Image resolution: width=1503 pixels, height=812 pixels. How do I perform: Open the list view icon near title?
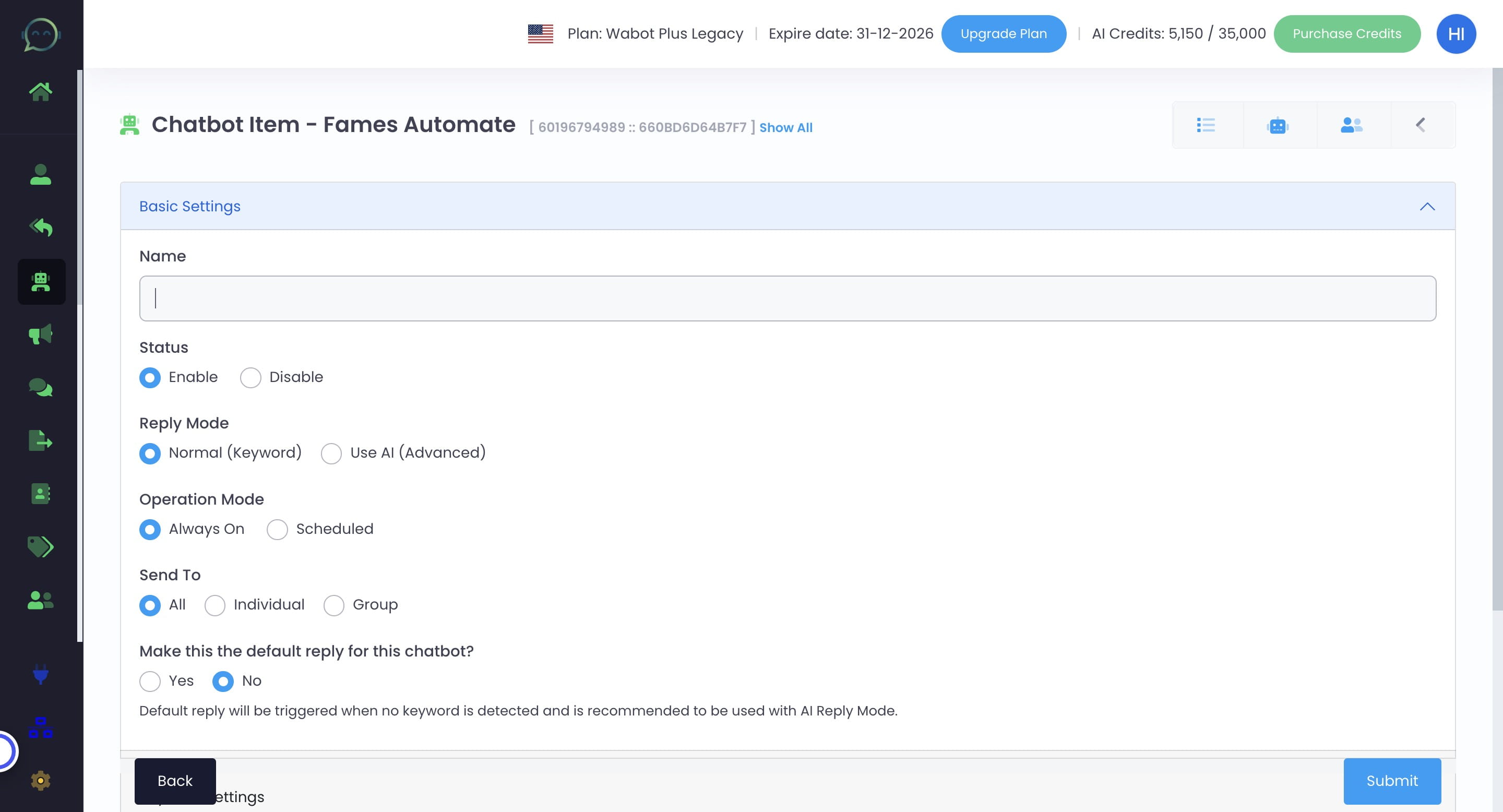pos(1206,125)
